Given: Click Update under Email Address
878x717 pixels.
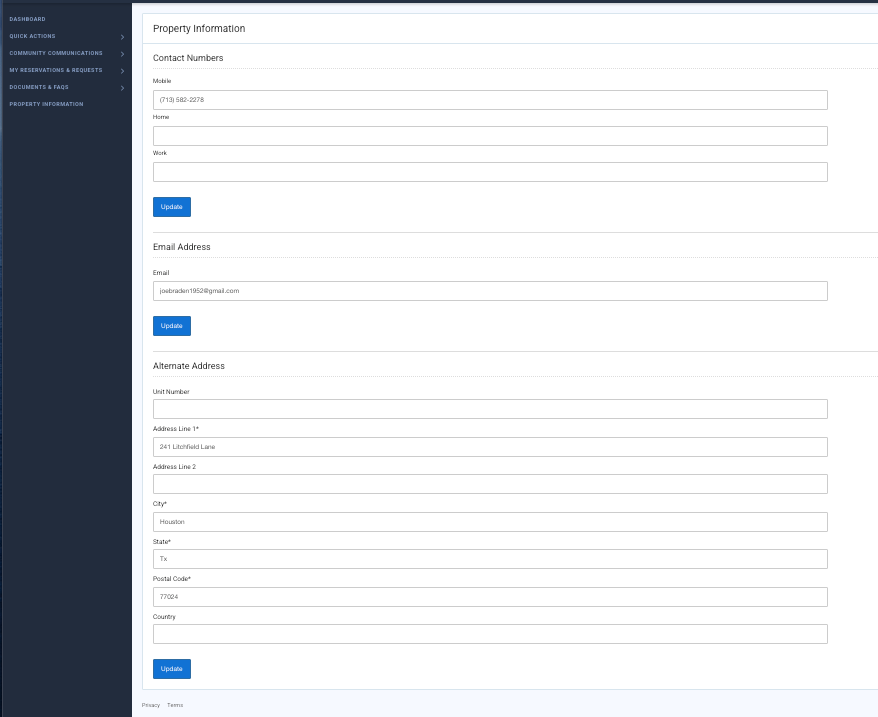Looking at the screenshot, I should point(171,326).
